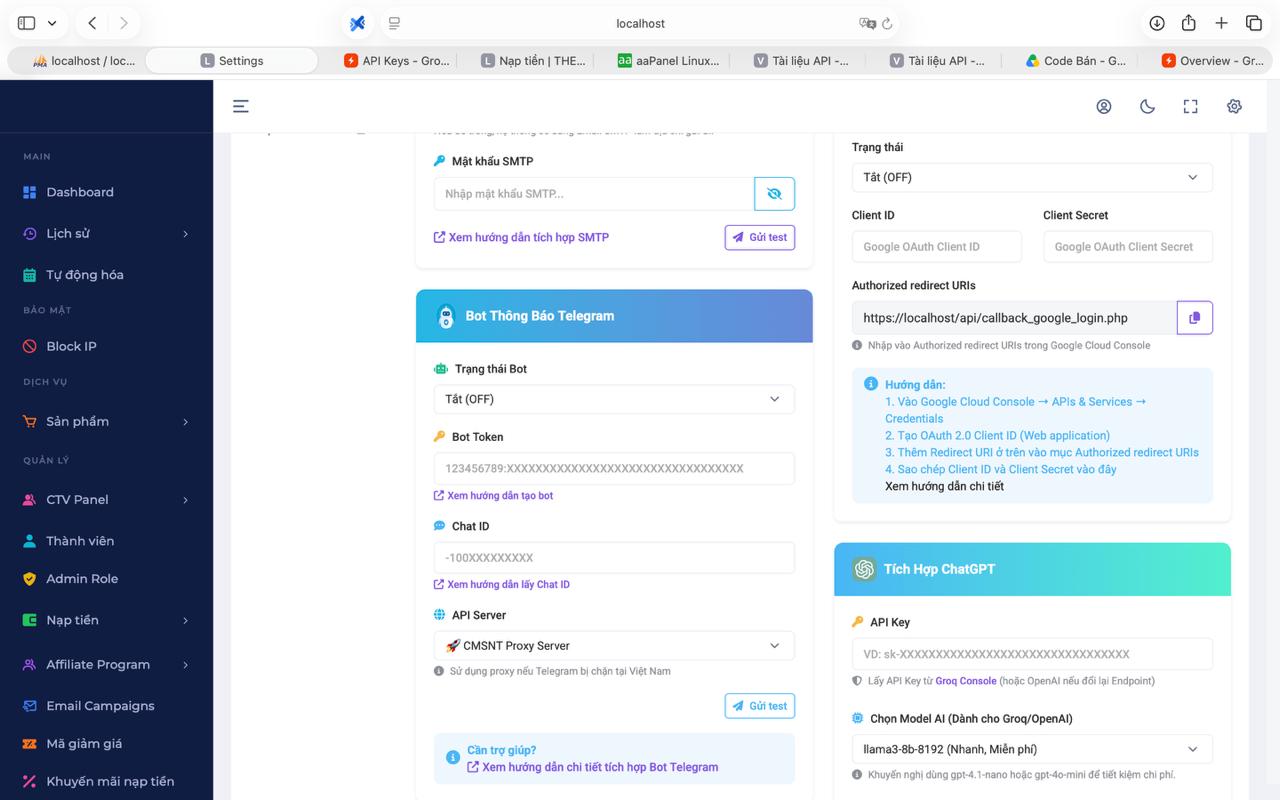Viewport: 1280px width, 800px height.
Task: Click the Affiliate Program icon
Action: (29, 664)
